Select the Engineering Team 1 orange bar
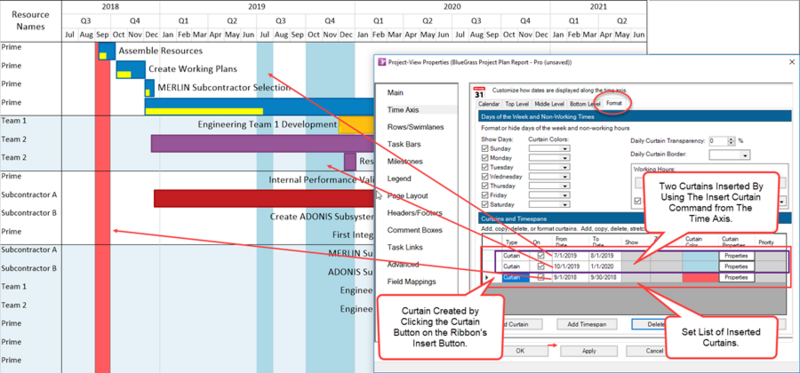800x373 pixels. point(357,125)
